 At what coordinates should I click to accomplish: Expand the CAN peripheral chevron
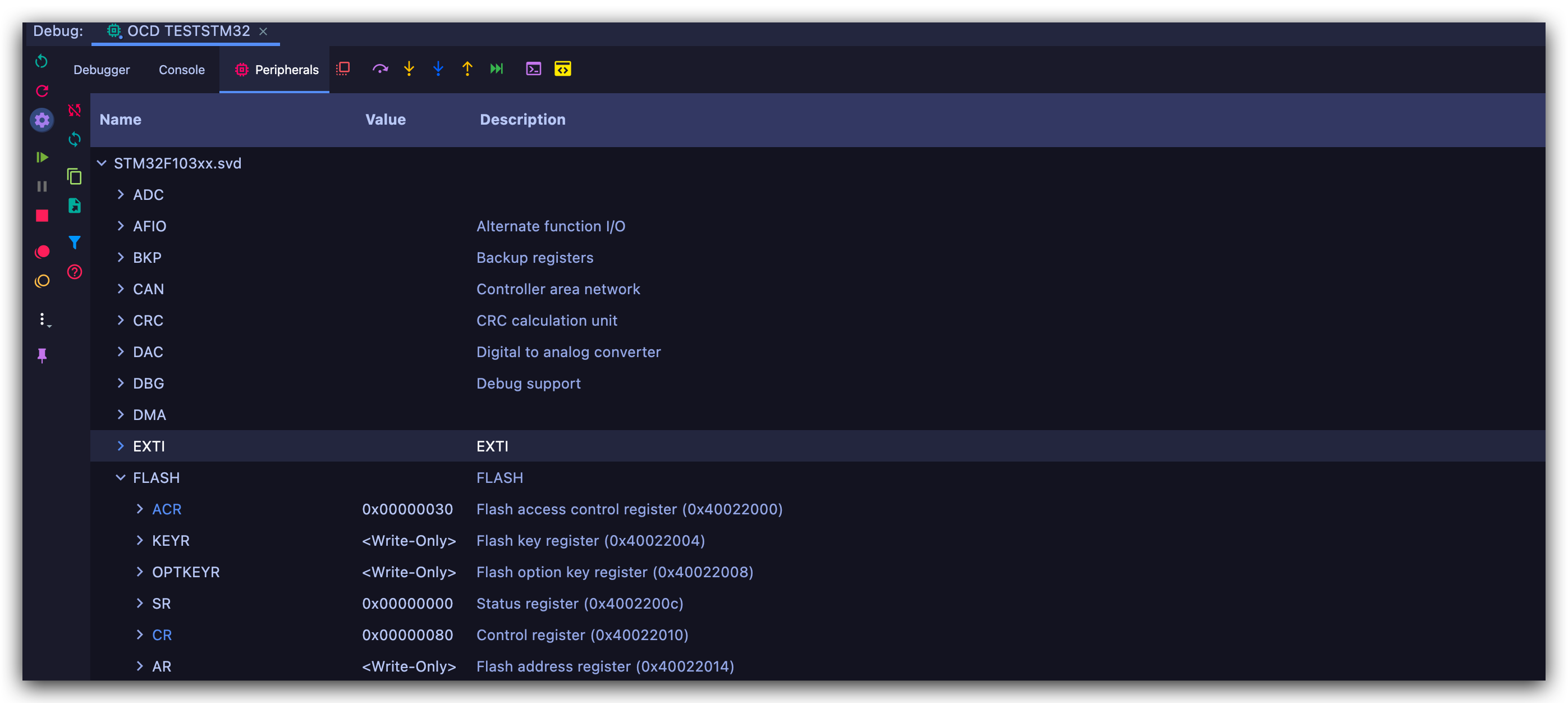coord(121,289)
